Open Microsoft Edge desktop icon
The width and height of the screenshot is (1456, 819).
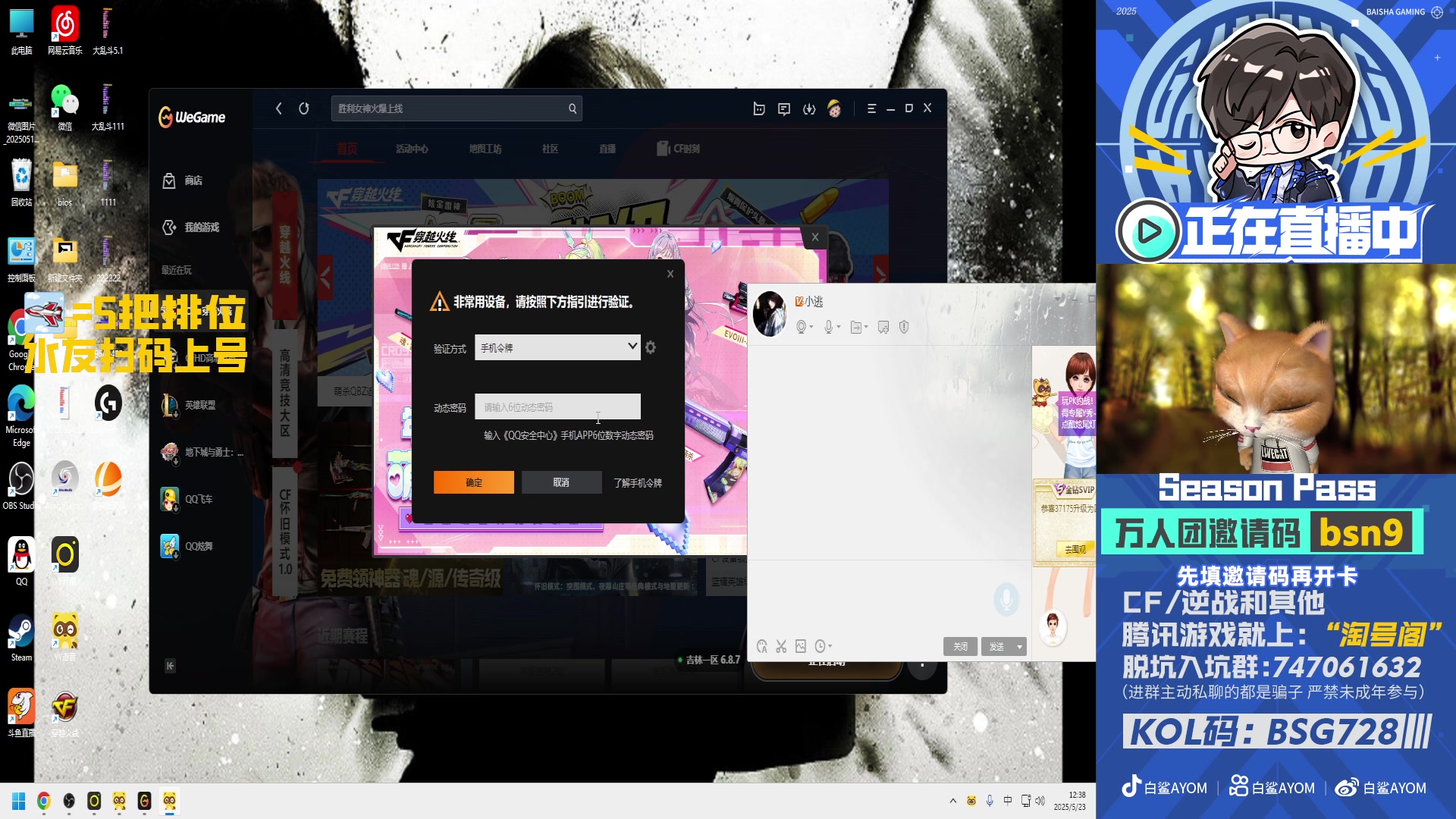click(21, 416)
